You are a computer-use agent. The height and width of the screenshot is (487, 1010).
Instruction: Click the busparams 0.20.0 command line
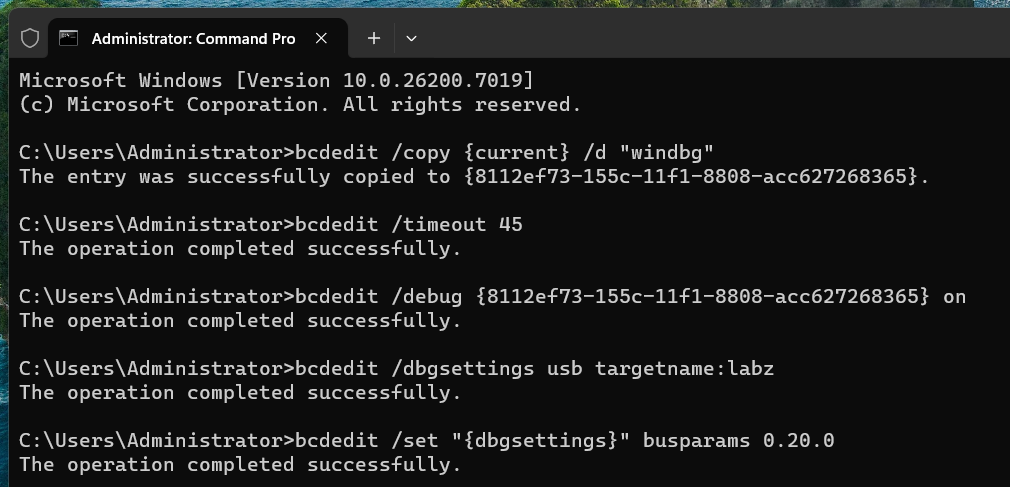(x=426, y=440)
